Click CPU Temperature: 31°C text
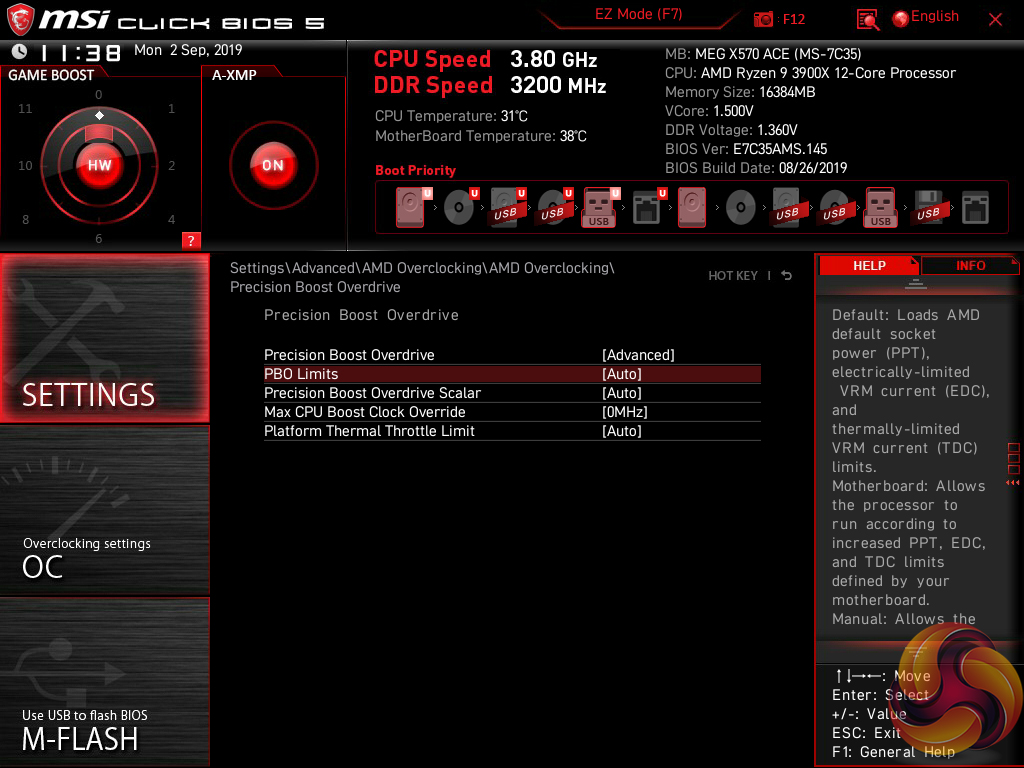This screenshot has height=768, width=1024. pos(451,116)
